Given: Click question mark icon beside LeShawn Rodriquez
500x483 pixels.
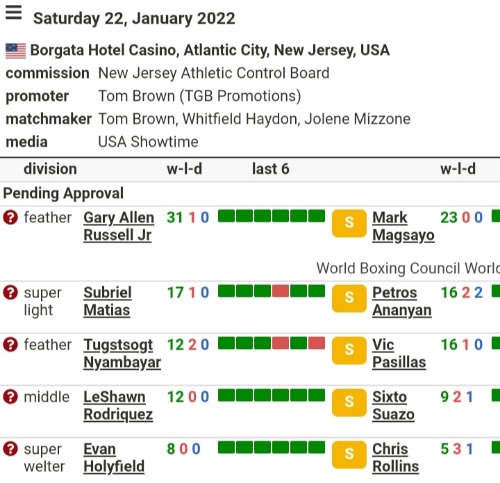Looking at the screenshot, I should point(10,397).
